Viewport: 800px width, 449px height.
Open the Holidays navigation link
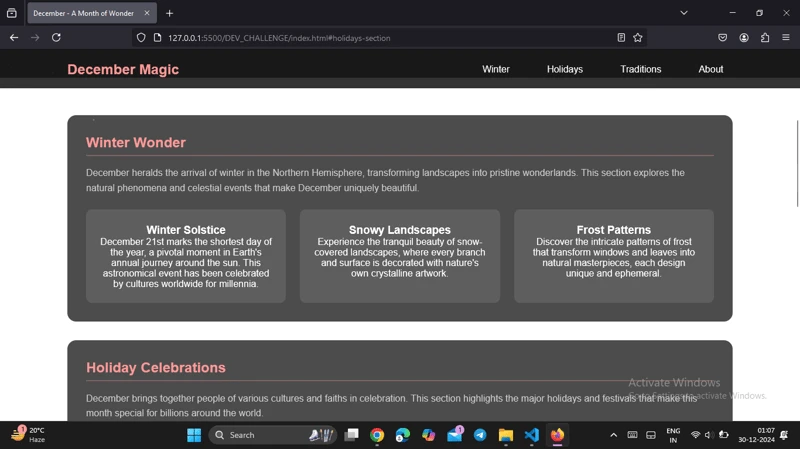[x=565, y=69]
